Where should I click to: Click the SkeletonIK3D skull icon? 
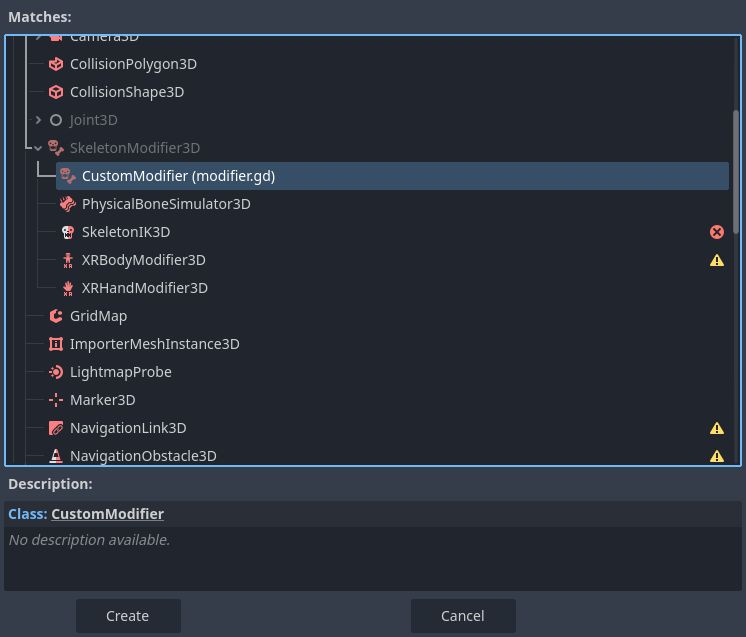[68, 232]
